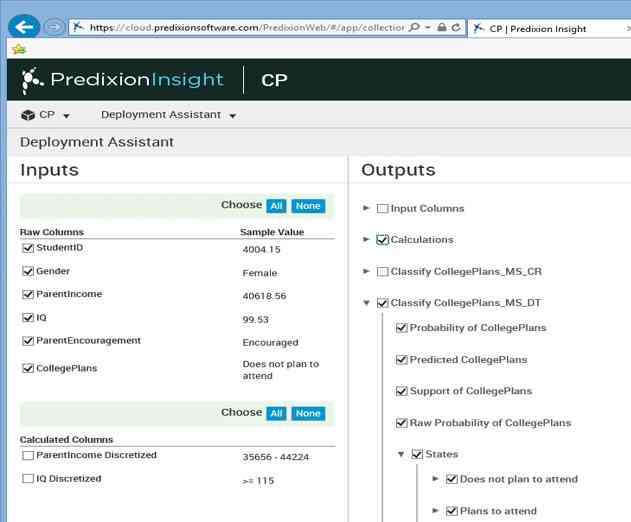Open the address bar dropdown arrow

[428, 27]
